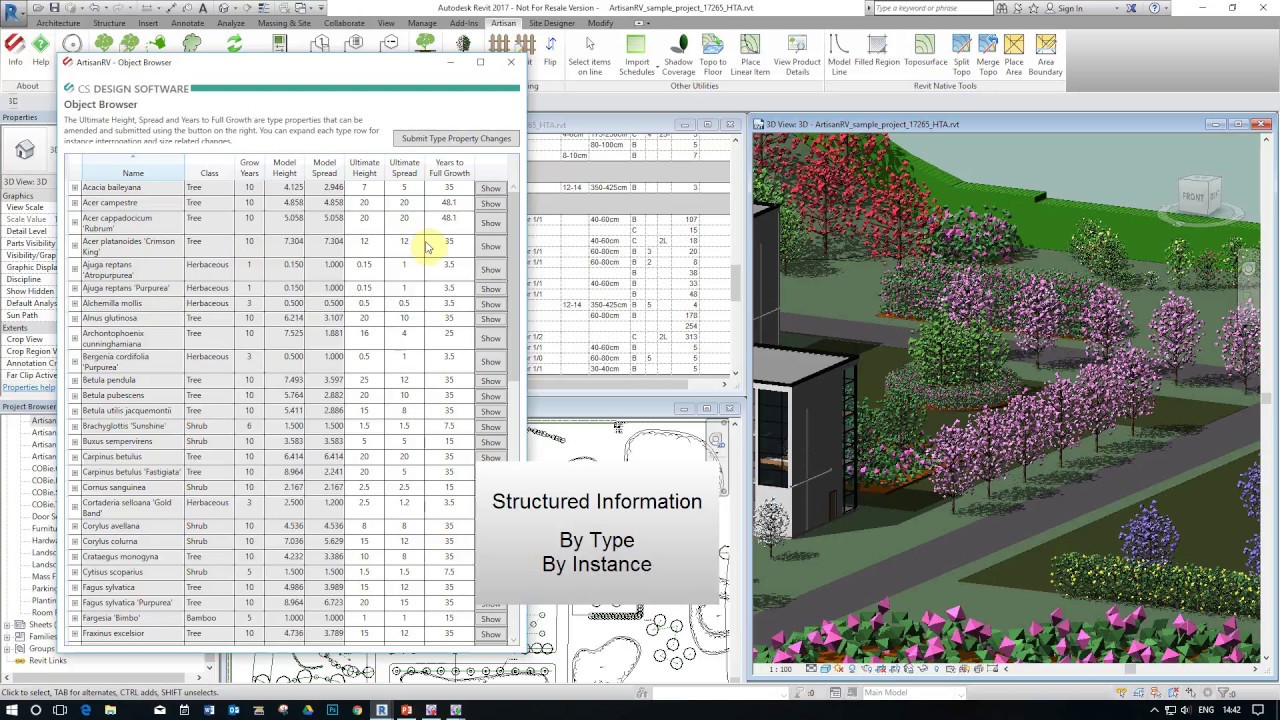
Task: Select the Filled Region tool
Action: pyautogui.click(x=877, y=50)
